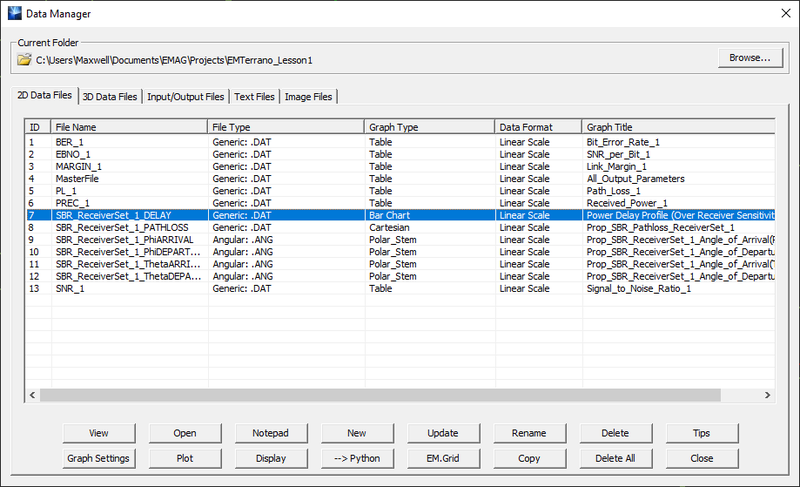Click the Graph Type column header
This screenshot has width=800, height=487.
tap(429, 127)
